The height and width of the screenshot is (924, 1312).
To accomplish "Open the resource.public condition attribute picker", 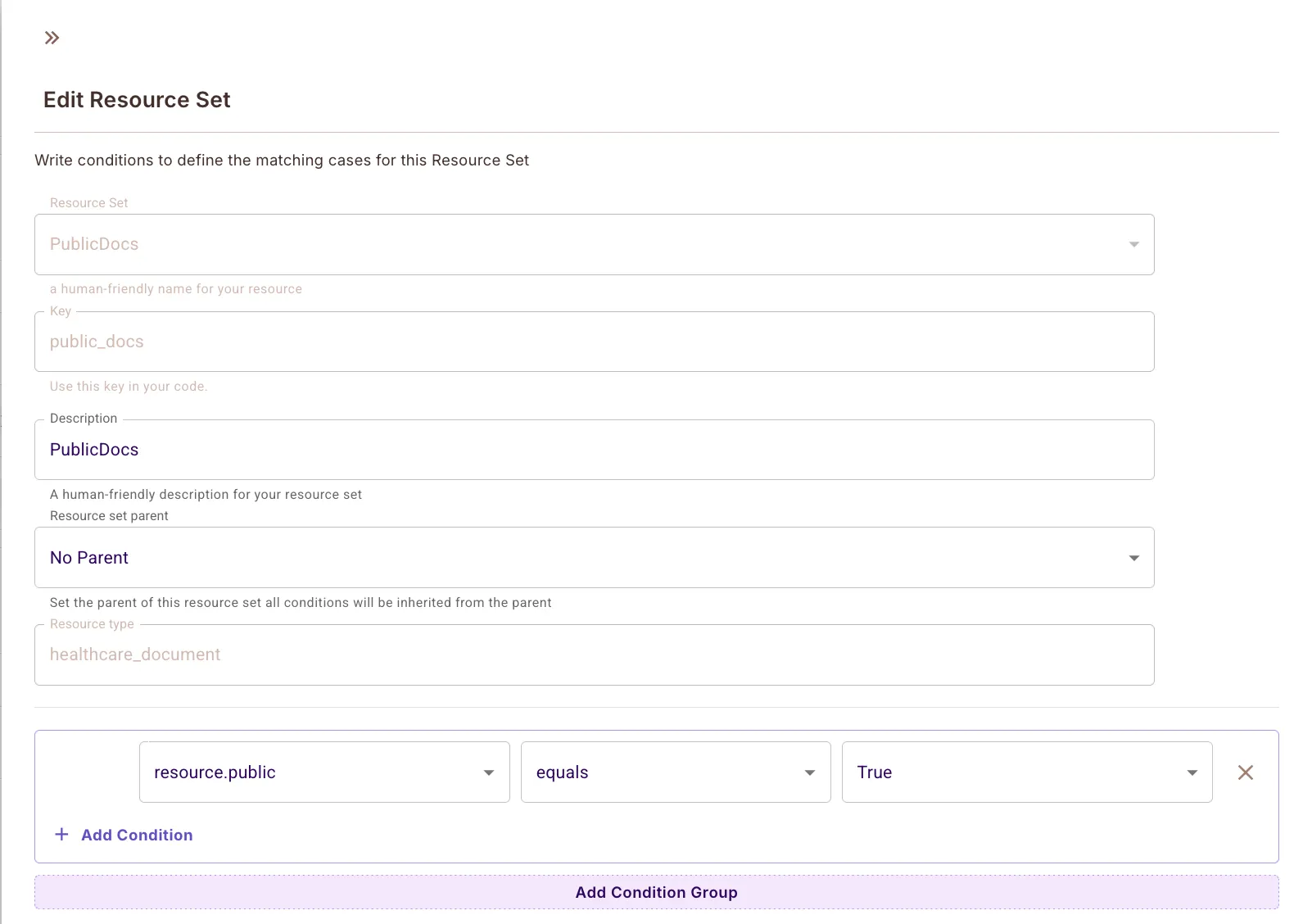I will [x=323, y=772].
